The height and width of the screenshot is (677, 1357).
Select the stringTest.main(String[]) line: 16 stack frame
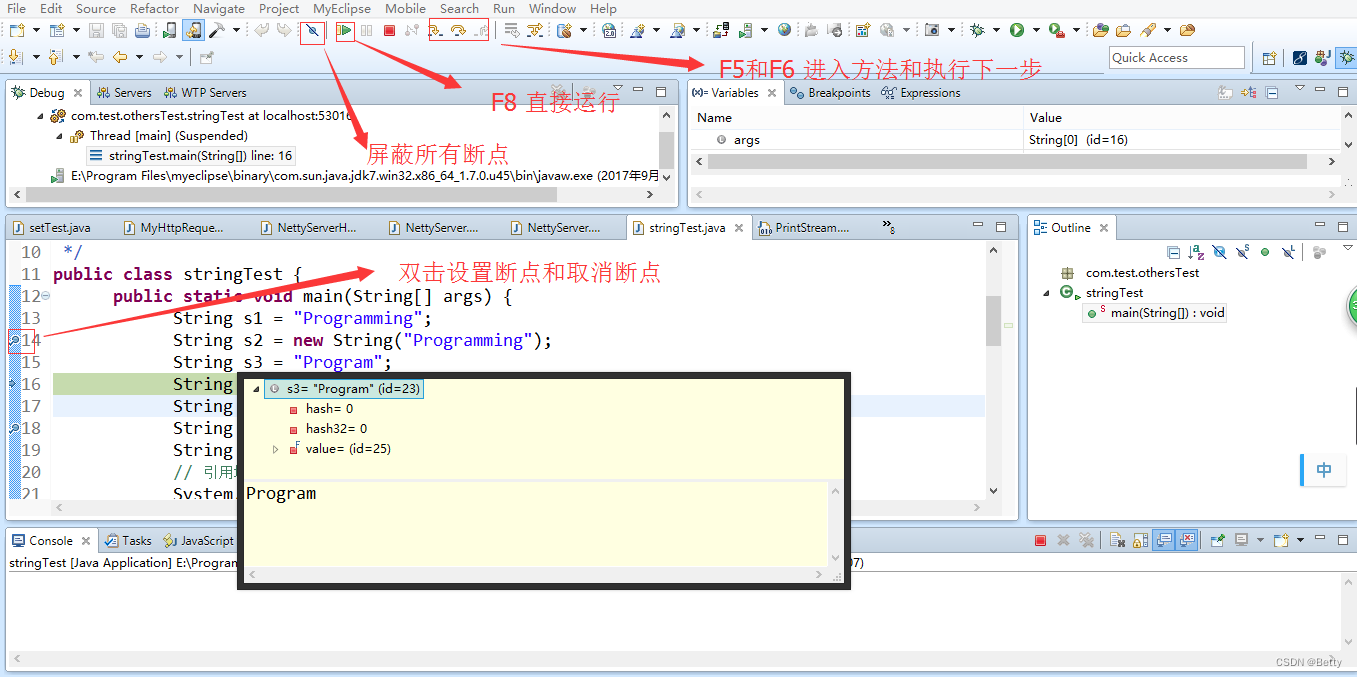(191, 156)
